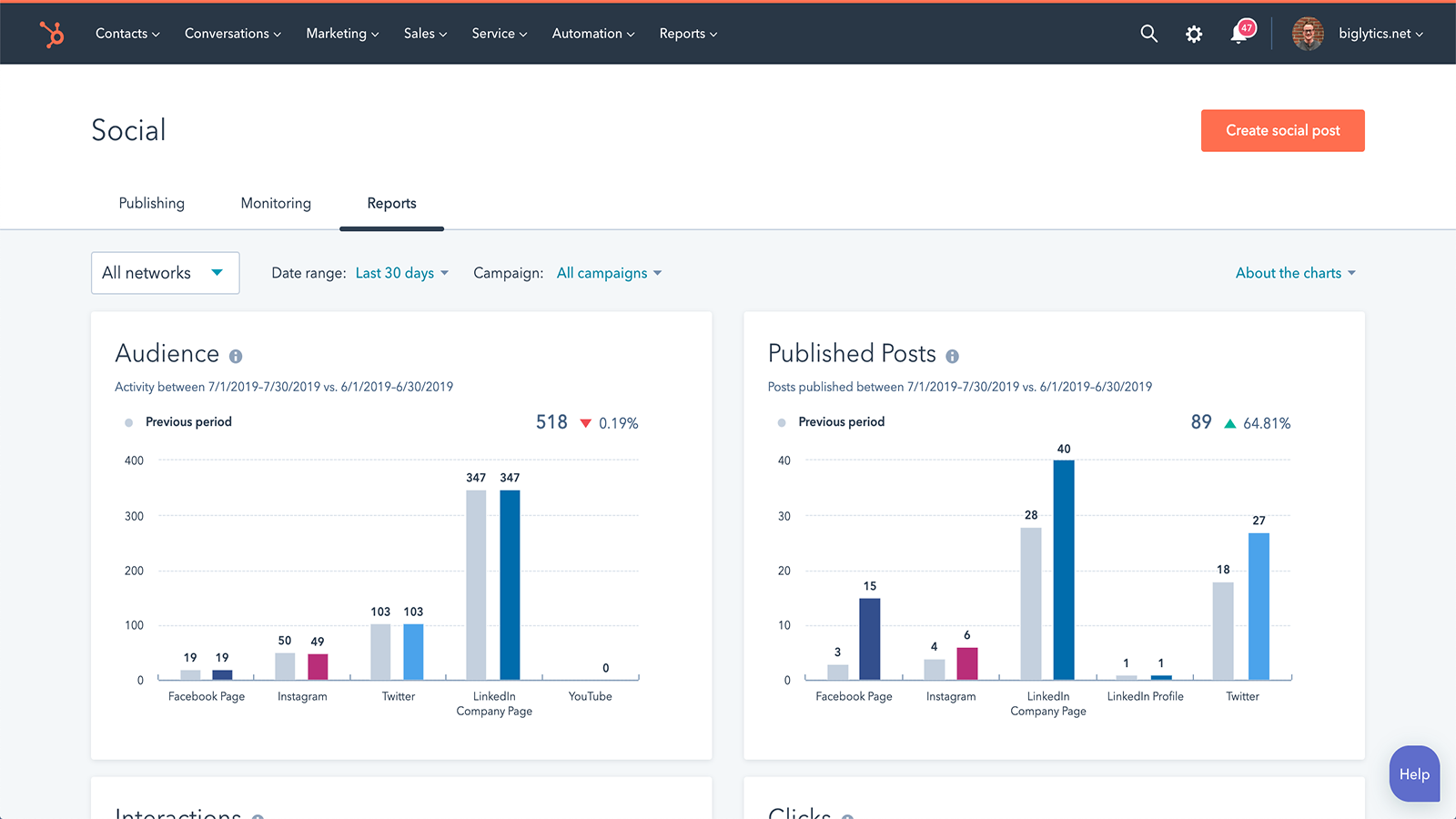
Task: Click the Create social post button
Action: [1282, 130]
